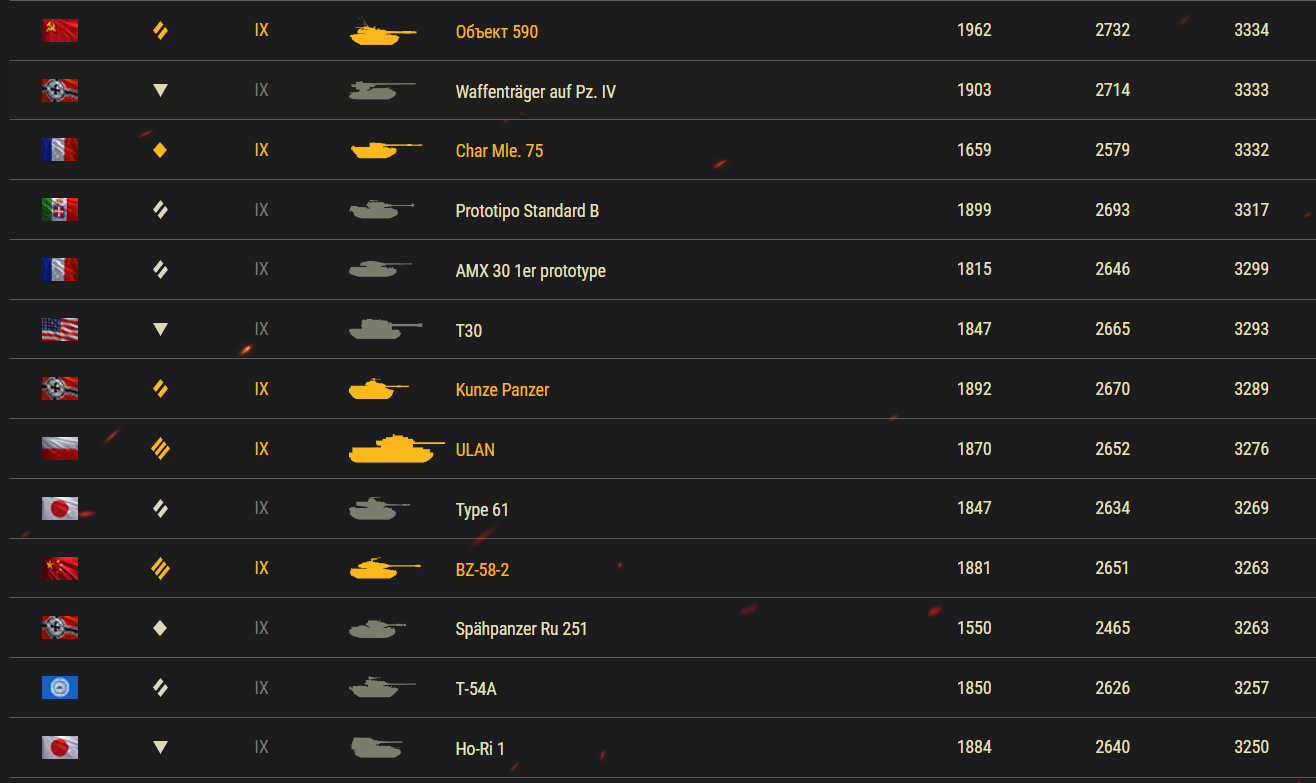Screen dimensions: 1316x783
Task: Click the BZ-58-2 tank name
Action: pyautogui.click(x=482, y=570)
